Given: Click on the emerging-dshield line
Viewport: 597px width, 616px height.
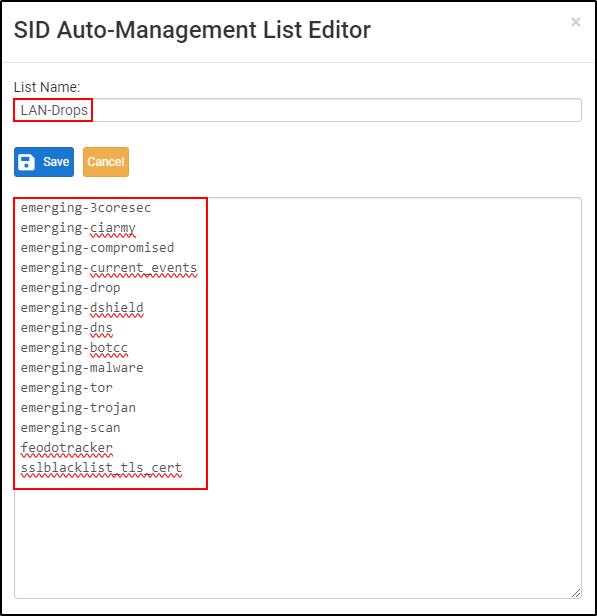Looking at the screenshot, I should pyautogui.click(x=82, y=308).
